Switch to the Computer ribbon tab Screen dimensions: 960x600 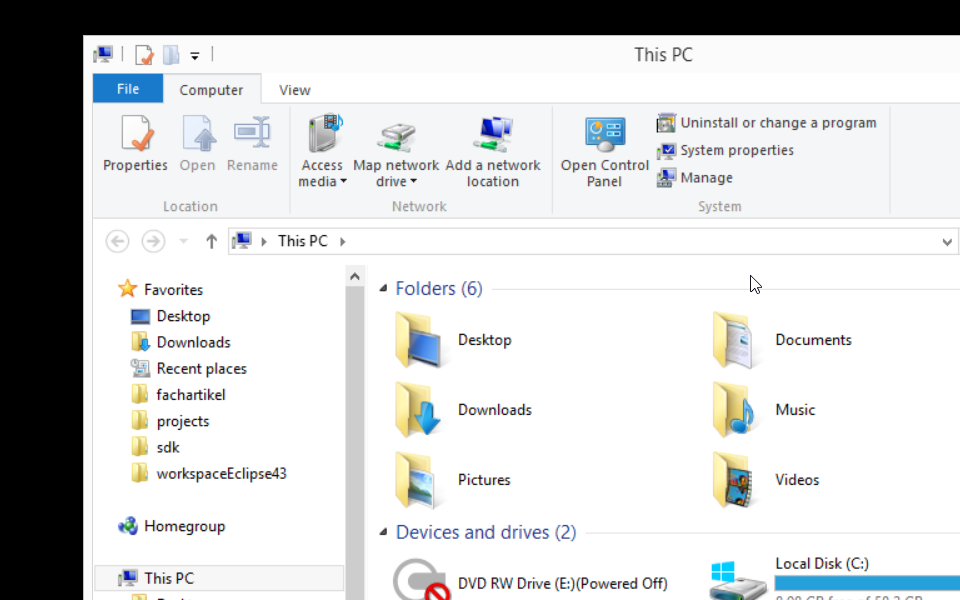pyautogui.click(x=211, y=89)
